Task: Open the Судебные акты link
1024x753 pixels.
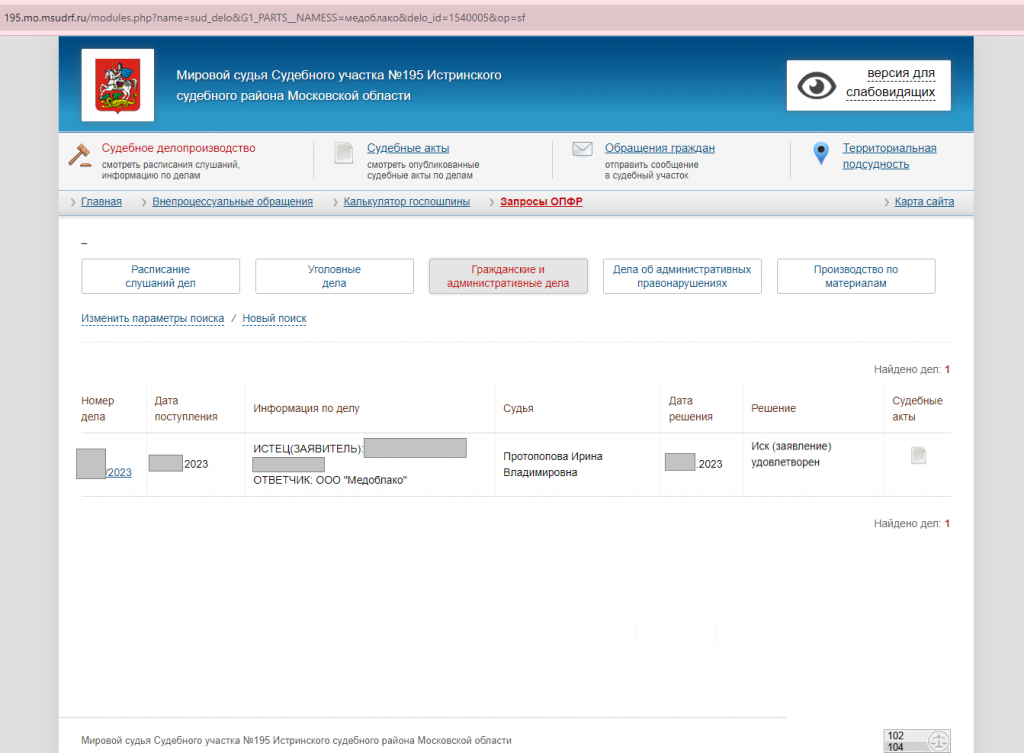Action: coord(408,148)
